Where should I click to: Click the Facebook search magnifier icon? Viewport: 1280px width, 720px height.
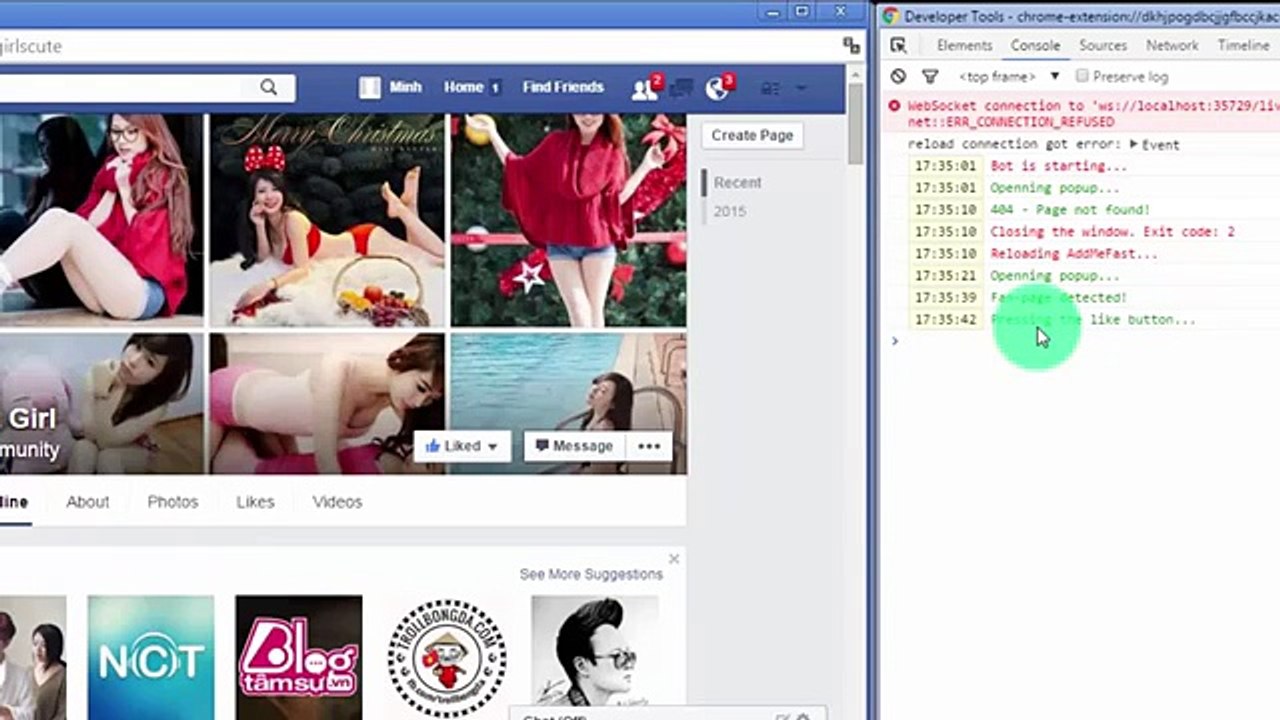coord(268,87)
